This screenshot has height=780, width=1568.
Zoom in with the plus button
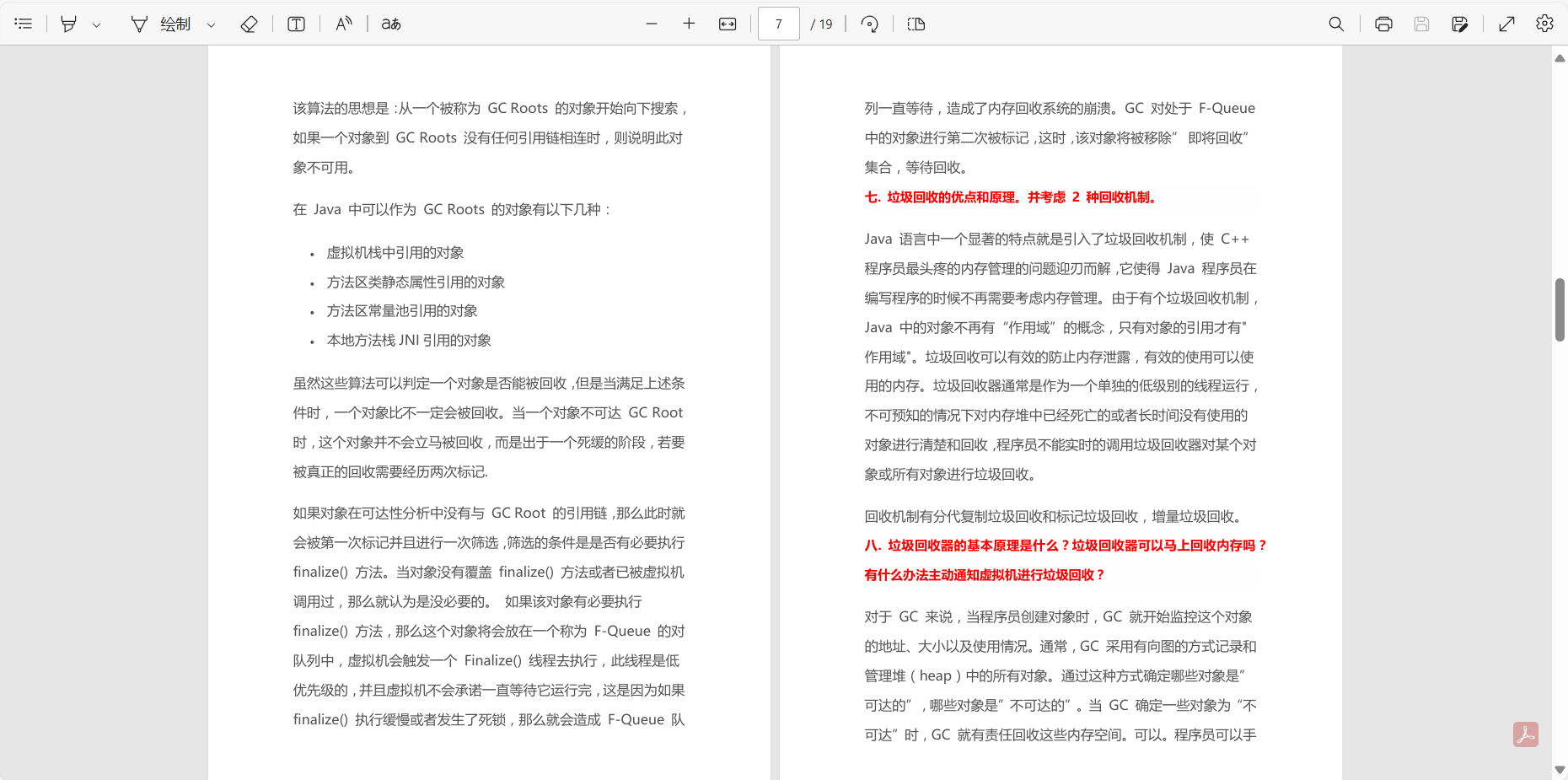click(689, 24)
